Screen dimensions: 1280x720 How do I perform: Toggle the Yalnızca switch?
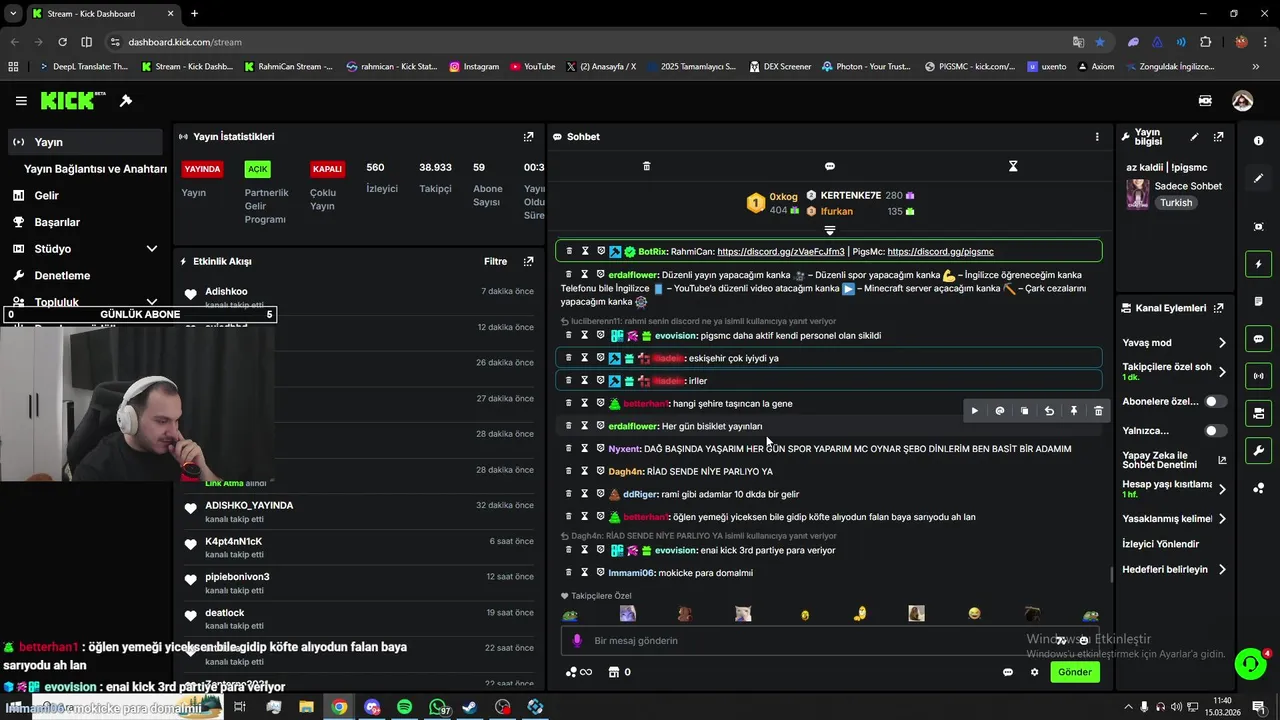(1215, 431)
